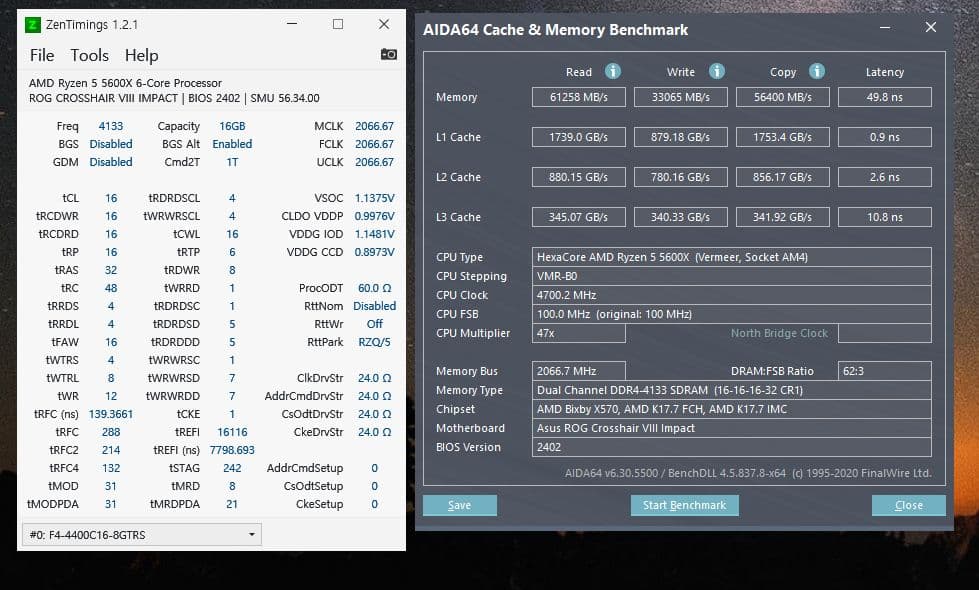The width and height of the screenshot is (979, 590).
Task: Click the VDDG CCD value 0.8973V
Action: [x=375, y=252]
